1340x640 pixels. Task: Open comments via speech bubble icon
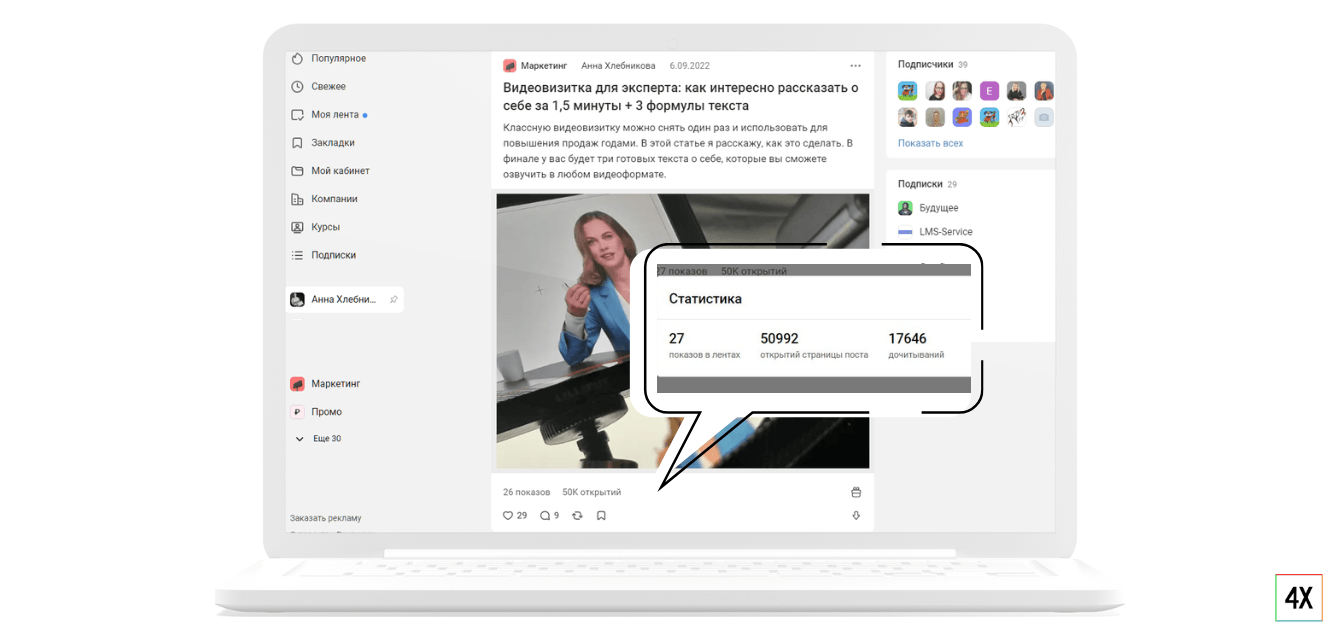pyautogui.click(x=545, y=516)
